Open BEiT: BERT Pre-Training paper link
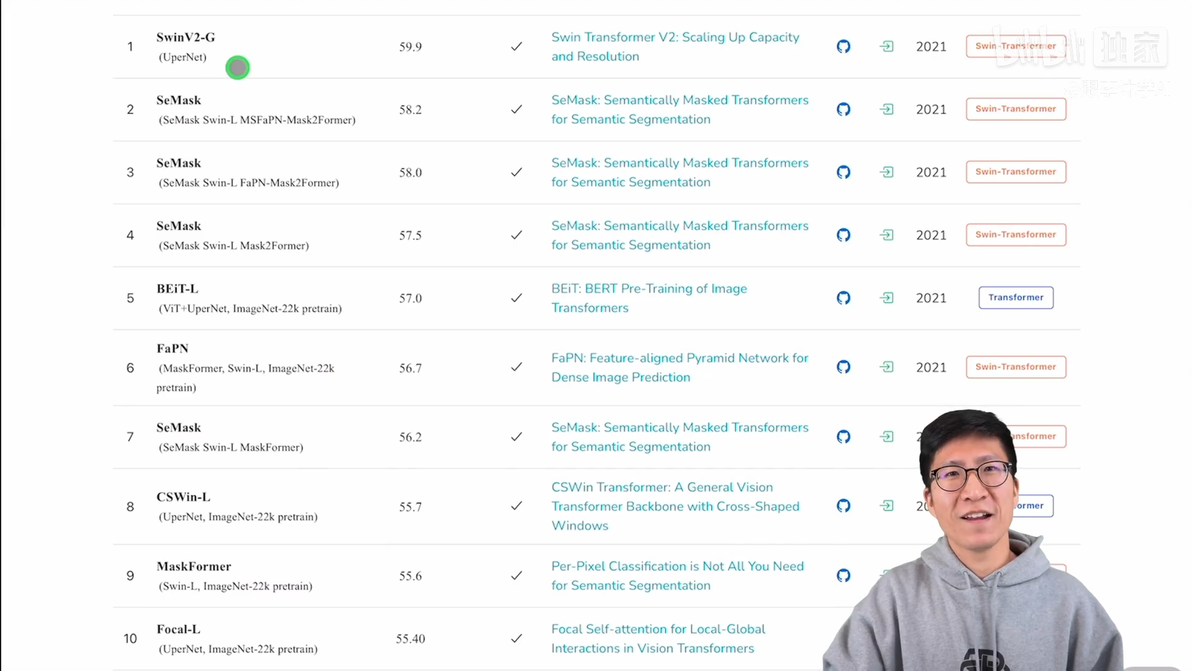The width and height of the screenshot is (1192, 671). coord(649,298)
